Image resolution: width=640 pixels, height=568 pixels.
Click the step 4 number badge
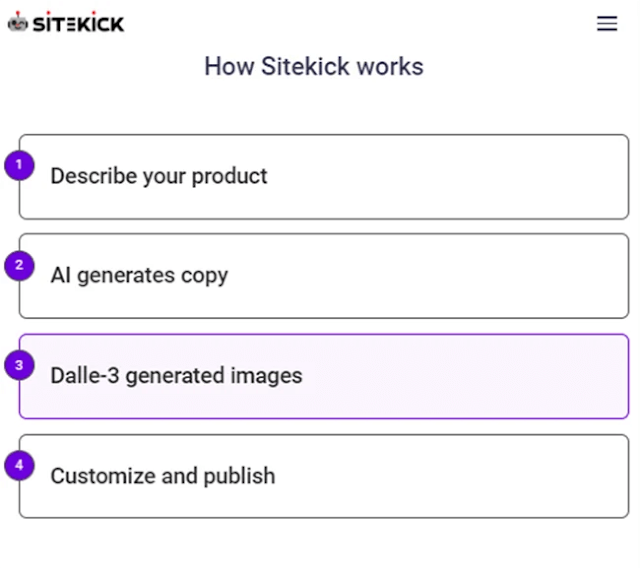19,465
